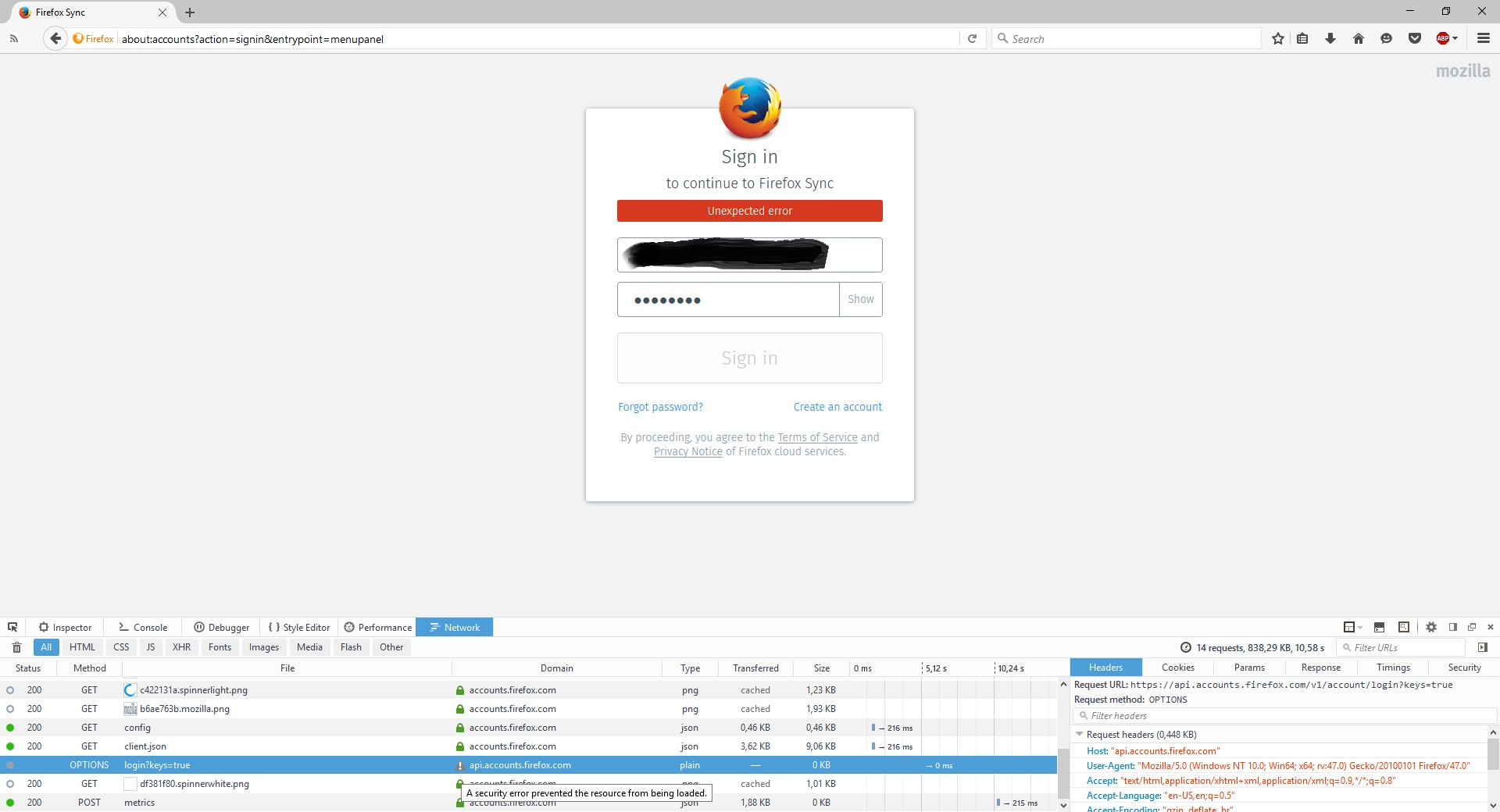Open the Adblock Plus dropdown arrow

coord(1455,38)
